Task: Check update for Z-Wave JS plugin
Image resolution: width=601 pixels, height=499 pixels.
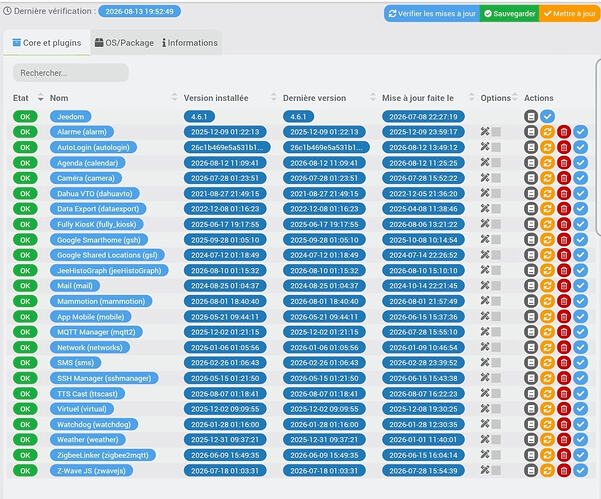Action: click(x=580, y=471)
